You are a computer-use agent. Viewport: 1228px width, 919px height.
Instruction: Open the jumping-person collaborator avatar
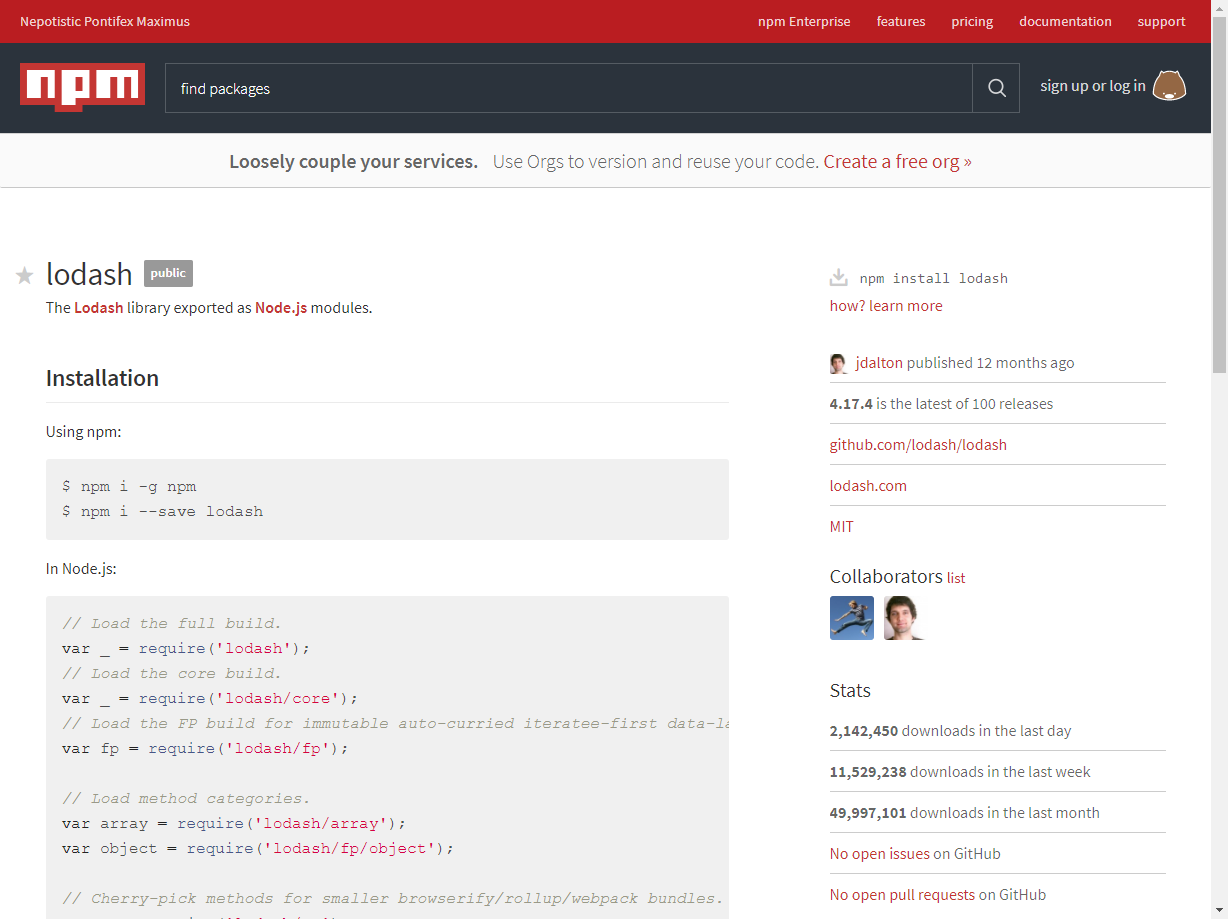(852, 618)
